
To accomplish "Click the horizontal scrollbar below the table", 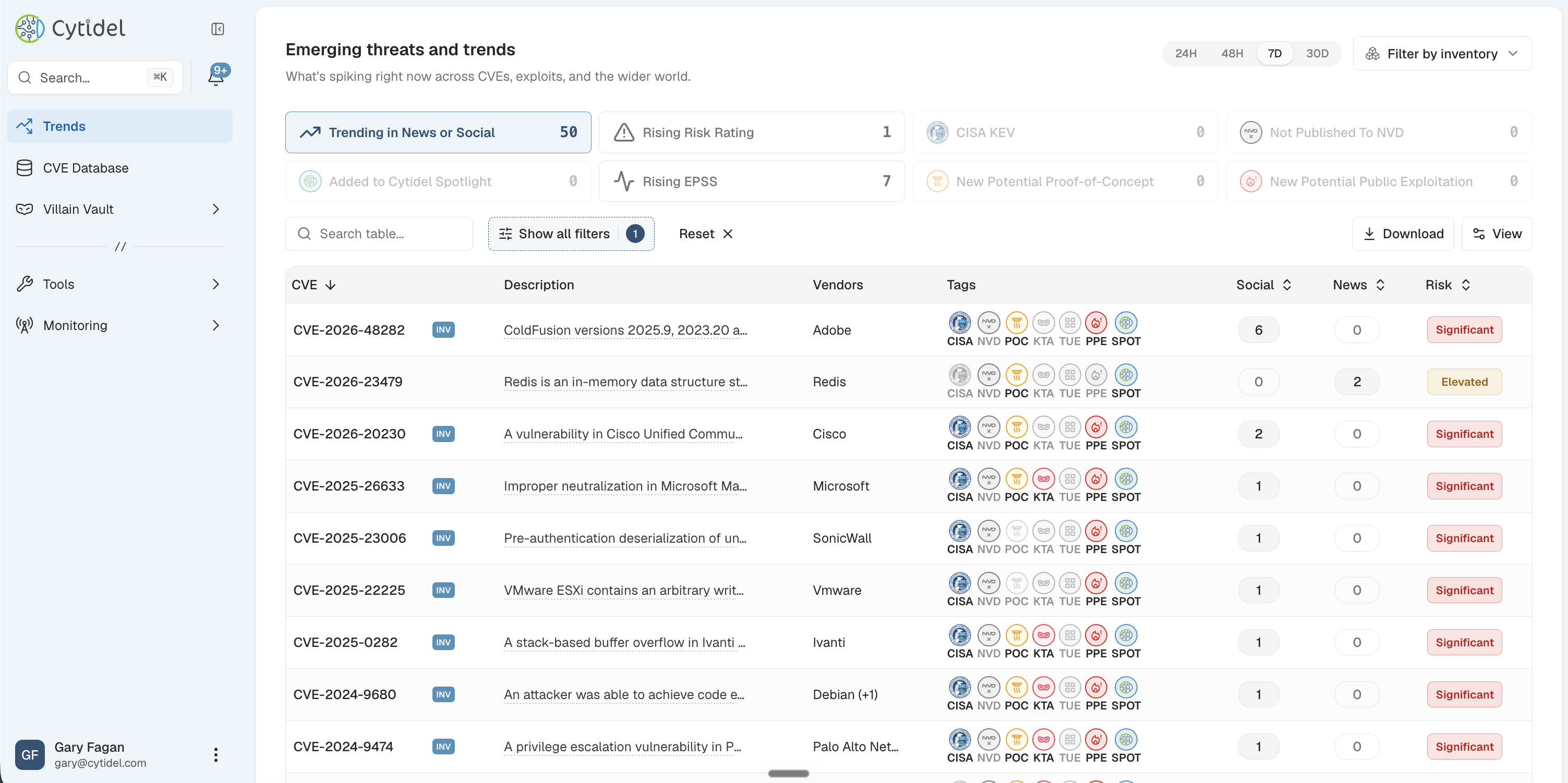I will [x=788, y=773].
